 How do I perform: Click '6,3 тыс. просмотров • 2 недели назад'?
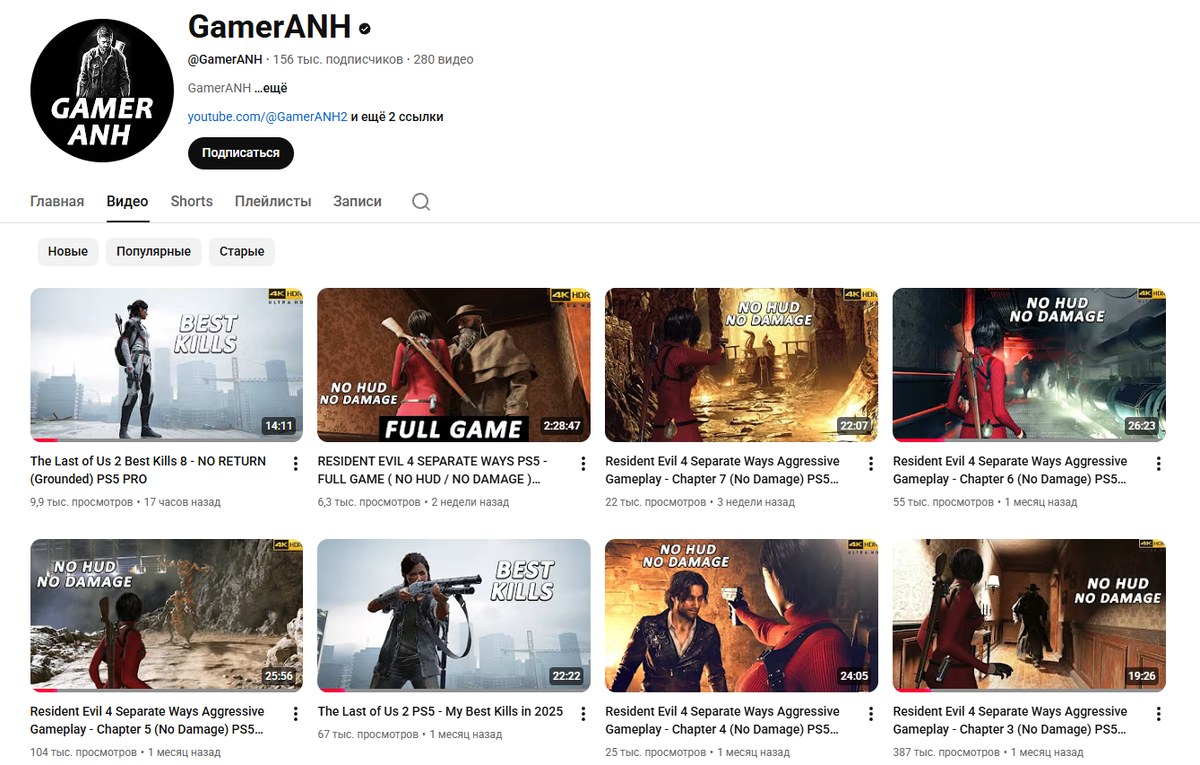tap(413, 502)
